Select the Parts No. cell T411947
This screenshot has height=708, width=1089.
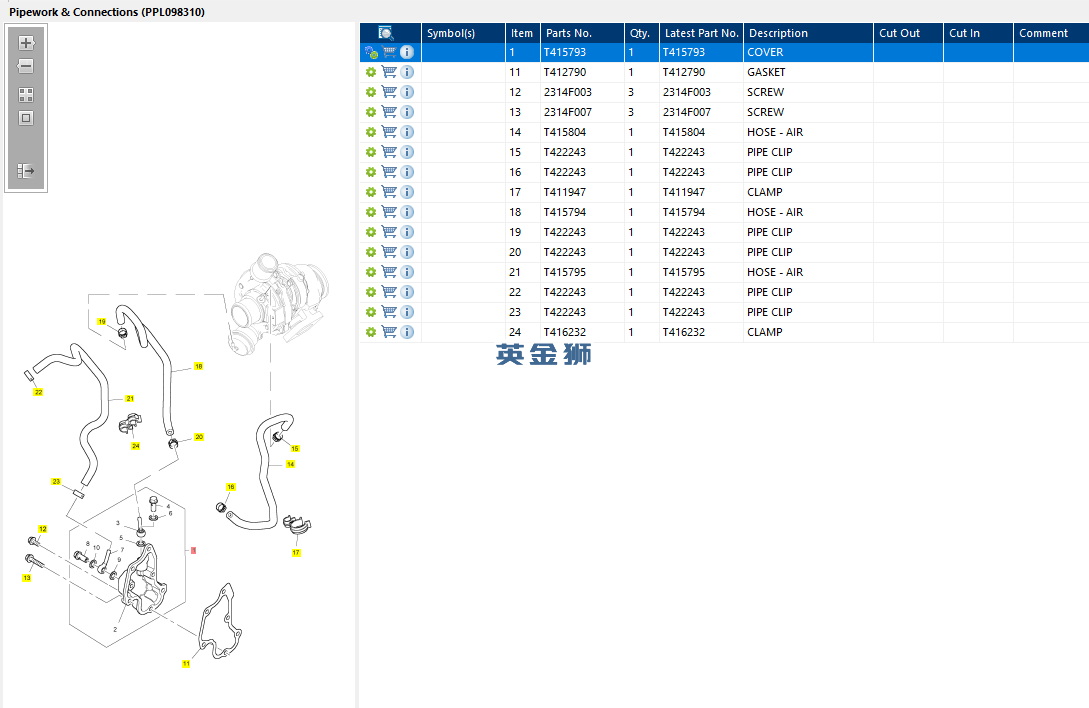pos(582,192)
